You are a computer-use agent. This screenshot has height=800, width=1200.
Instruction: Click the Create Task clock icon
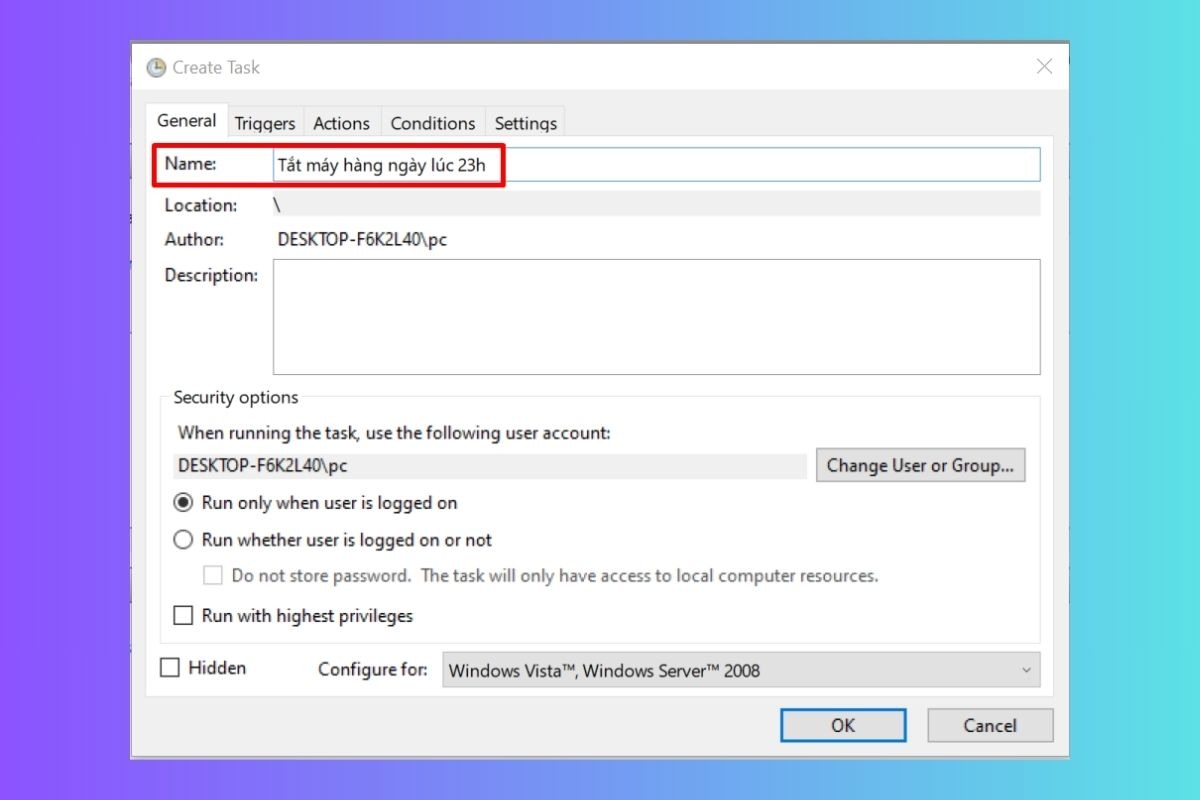[x=156, y=68]
